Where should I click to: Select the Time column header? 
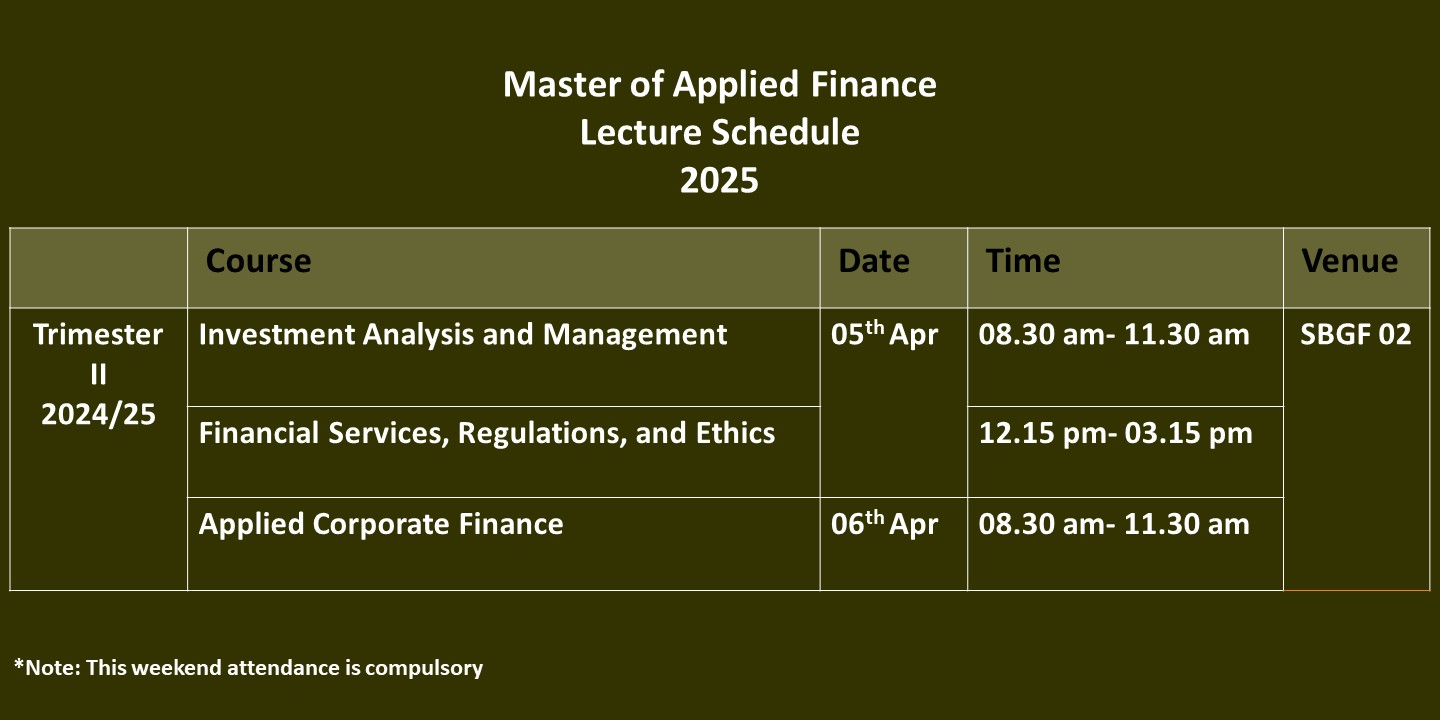tap(1023, 262)
